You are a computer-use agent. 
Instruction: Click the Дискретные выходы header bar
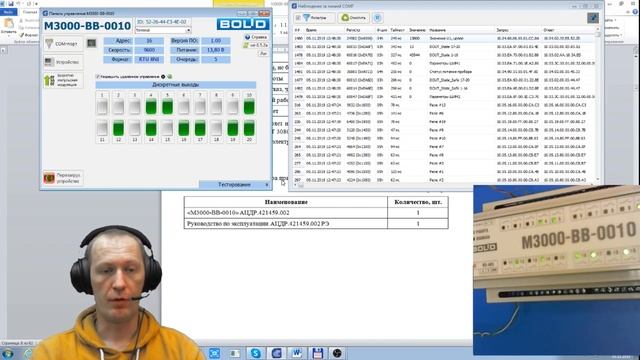176,84
